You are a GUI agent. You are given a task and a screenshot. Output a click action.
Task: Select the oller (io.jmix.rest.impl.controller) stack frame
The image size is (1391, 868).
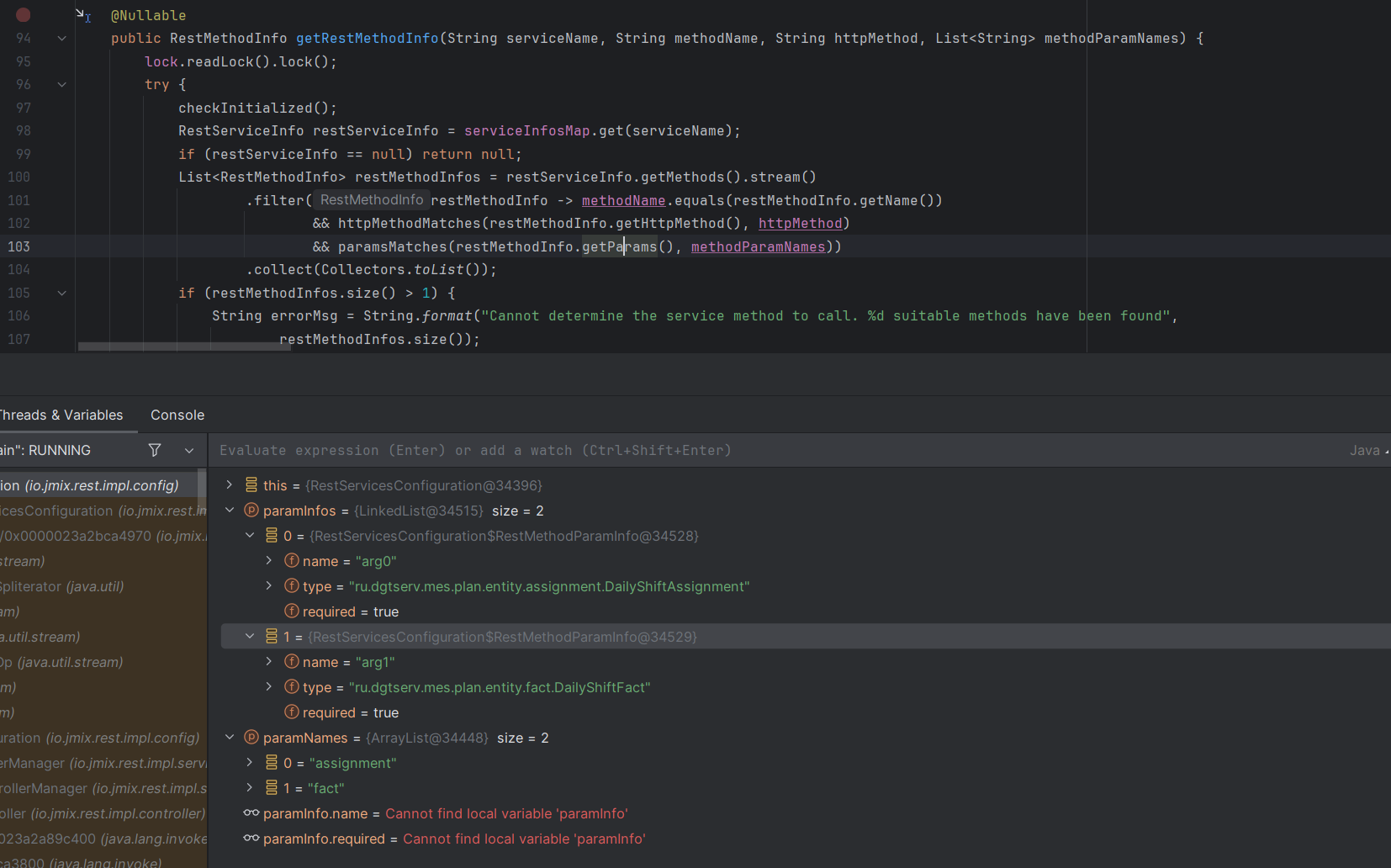point(103,813)
